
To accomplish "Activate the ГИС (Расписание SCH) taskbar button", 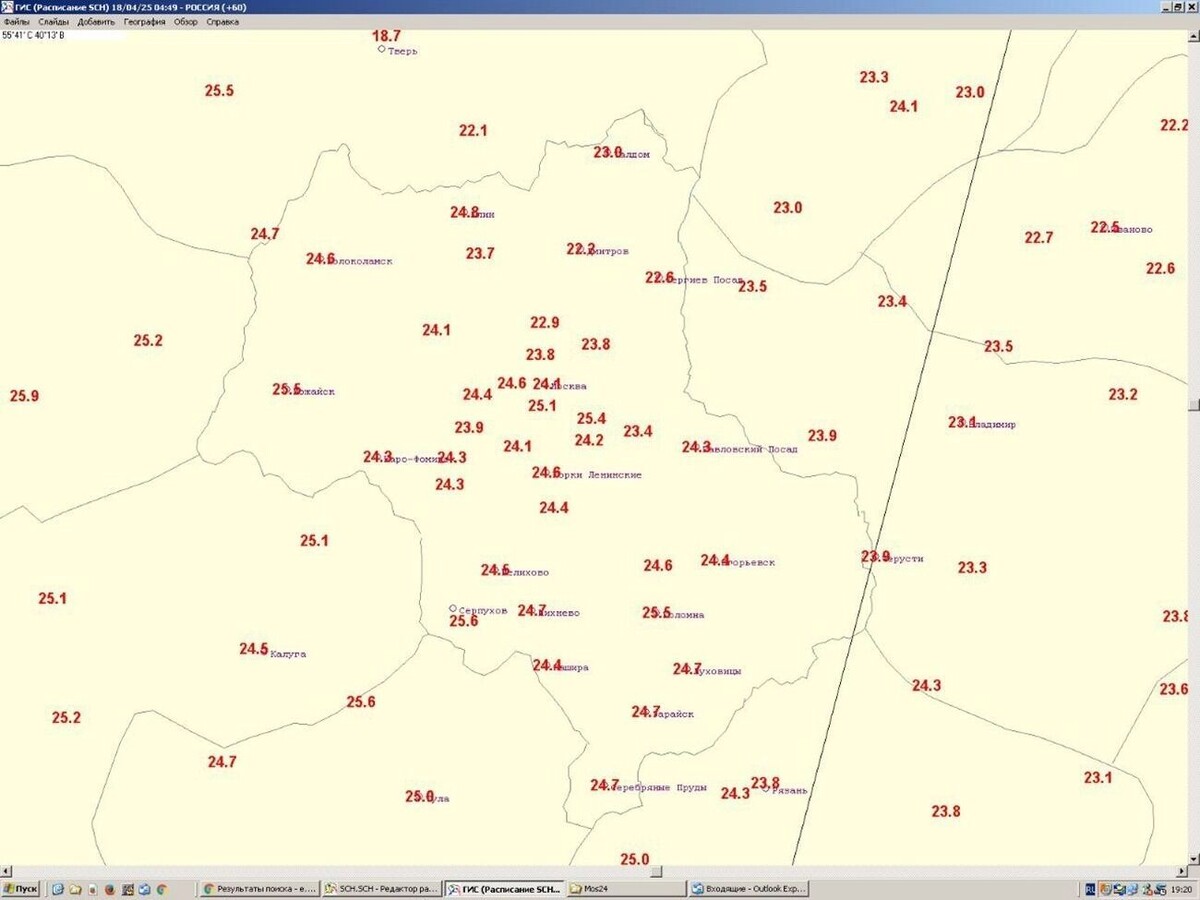I will 504,888.
